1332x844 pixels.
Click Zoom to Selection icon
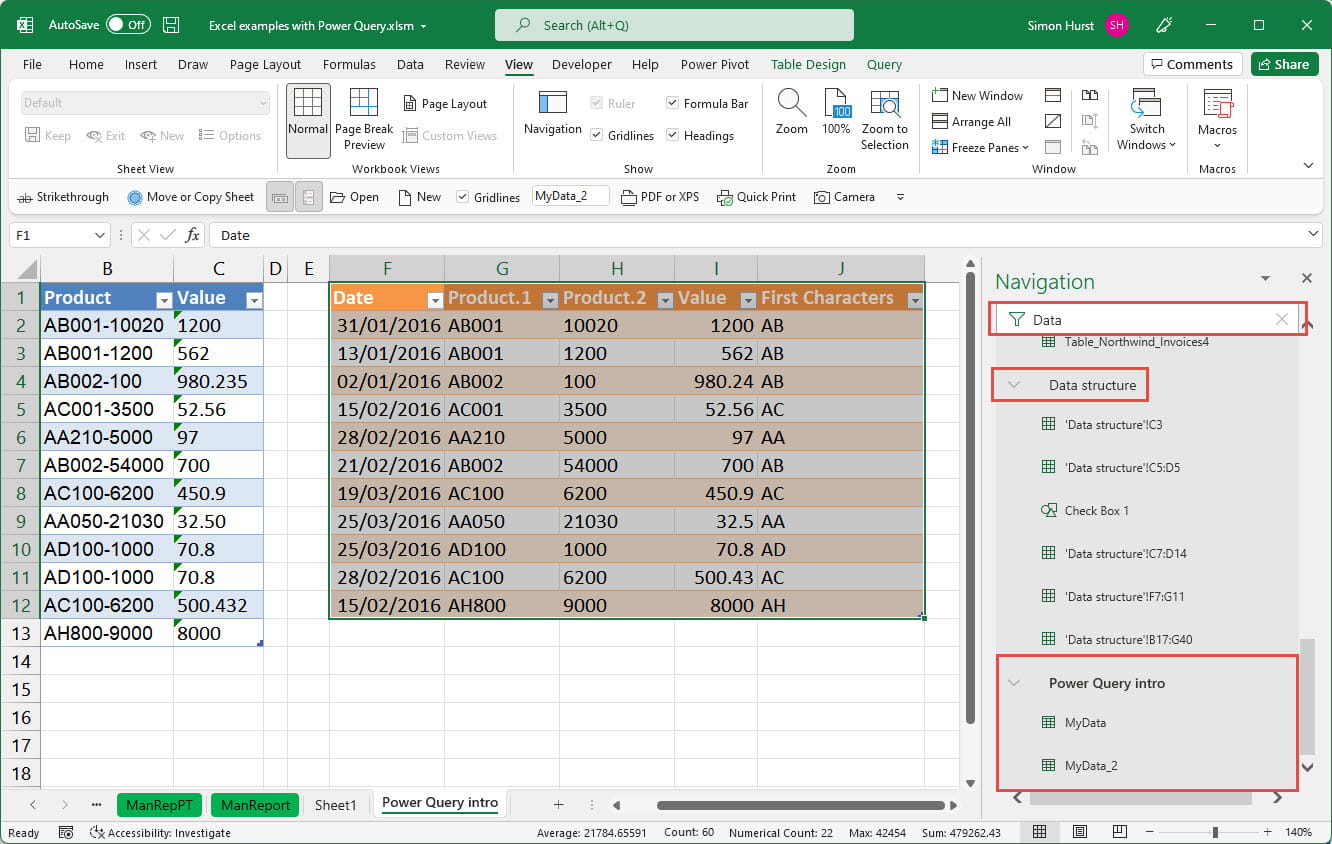coord(884,104)
